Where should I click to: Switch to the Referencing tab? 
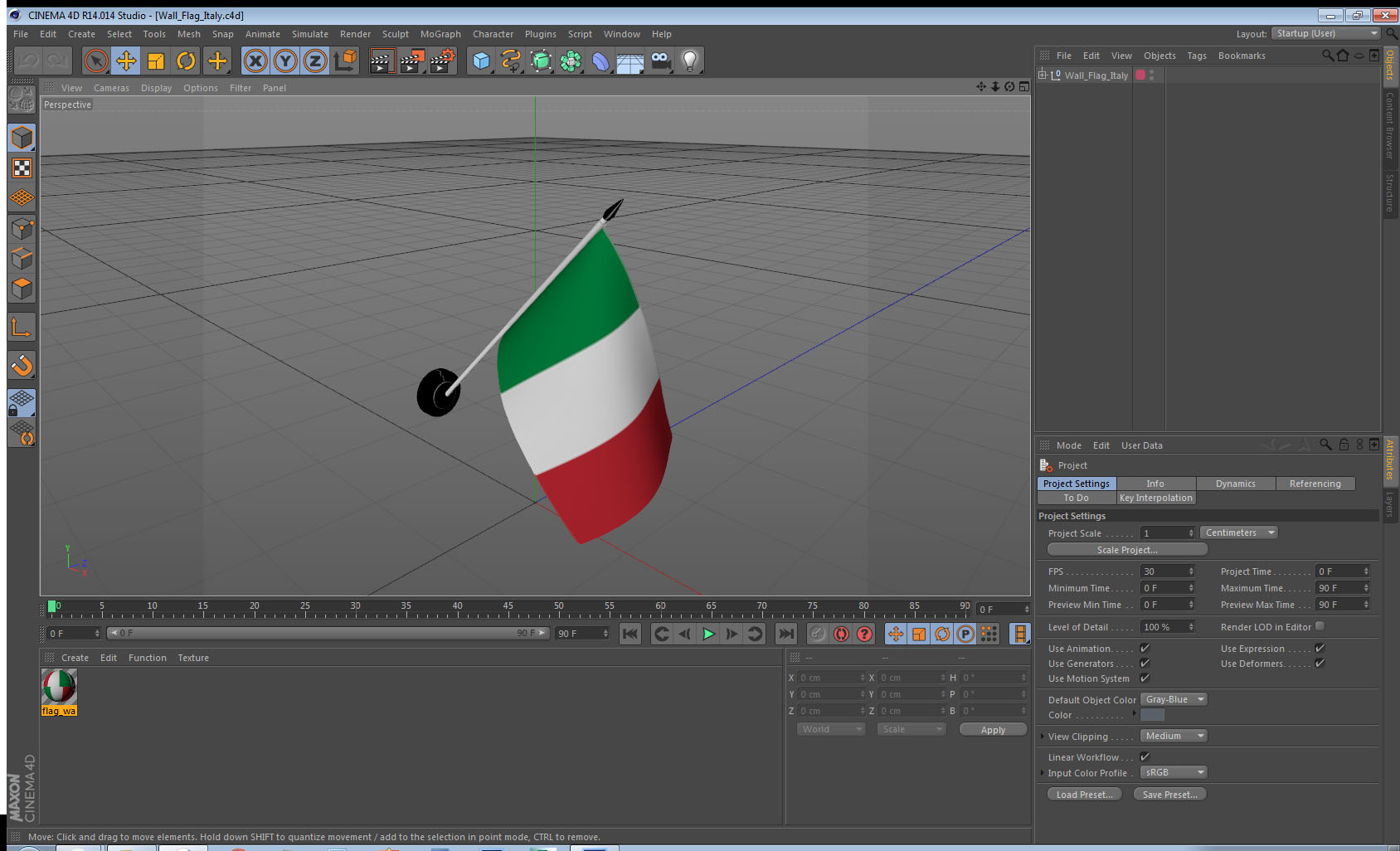pyautogui.click(x=1315, y=484)
